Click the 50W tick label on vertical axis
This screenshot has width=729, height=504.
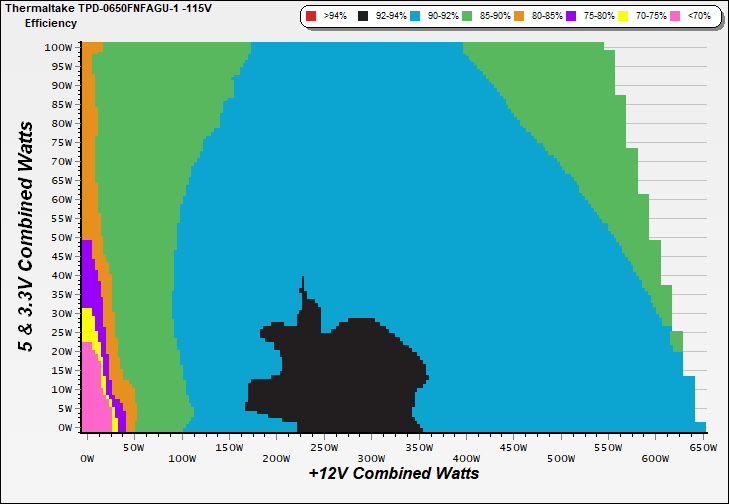[60, 237]
